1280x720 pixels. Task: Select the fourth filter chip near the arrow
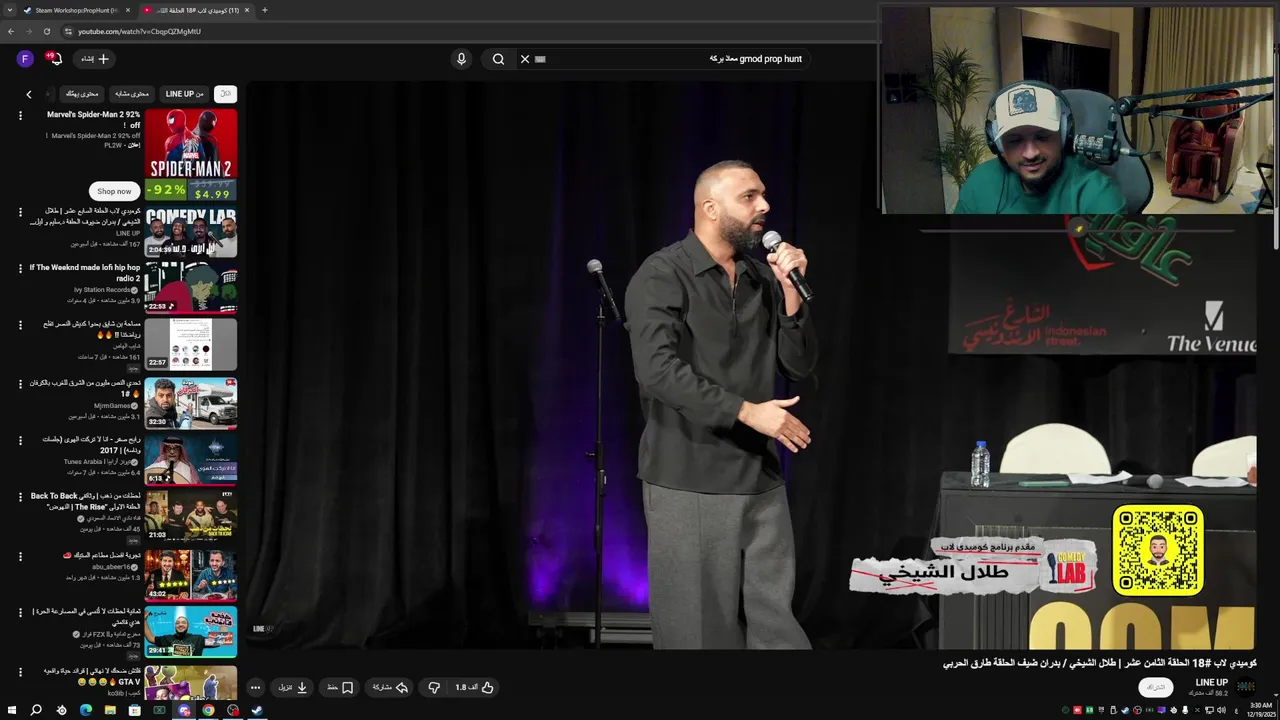tap(83, 94)
